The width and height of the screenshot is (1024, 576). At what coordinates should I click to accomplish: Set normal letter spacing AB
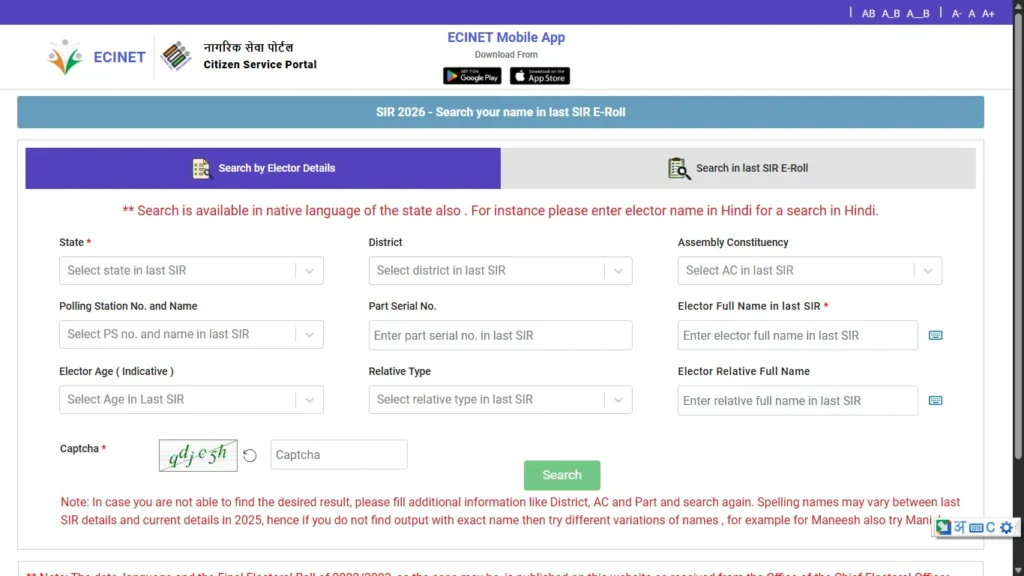point(868,13)
